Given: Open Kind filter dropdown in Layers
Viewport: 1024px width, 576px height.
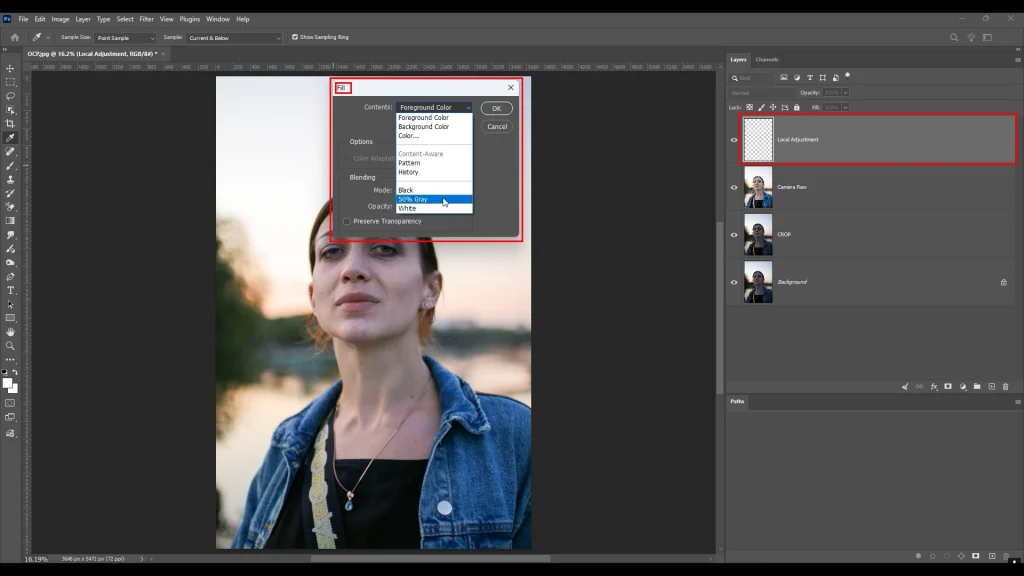Looking at the screenshot, I should 751,78.
